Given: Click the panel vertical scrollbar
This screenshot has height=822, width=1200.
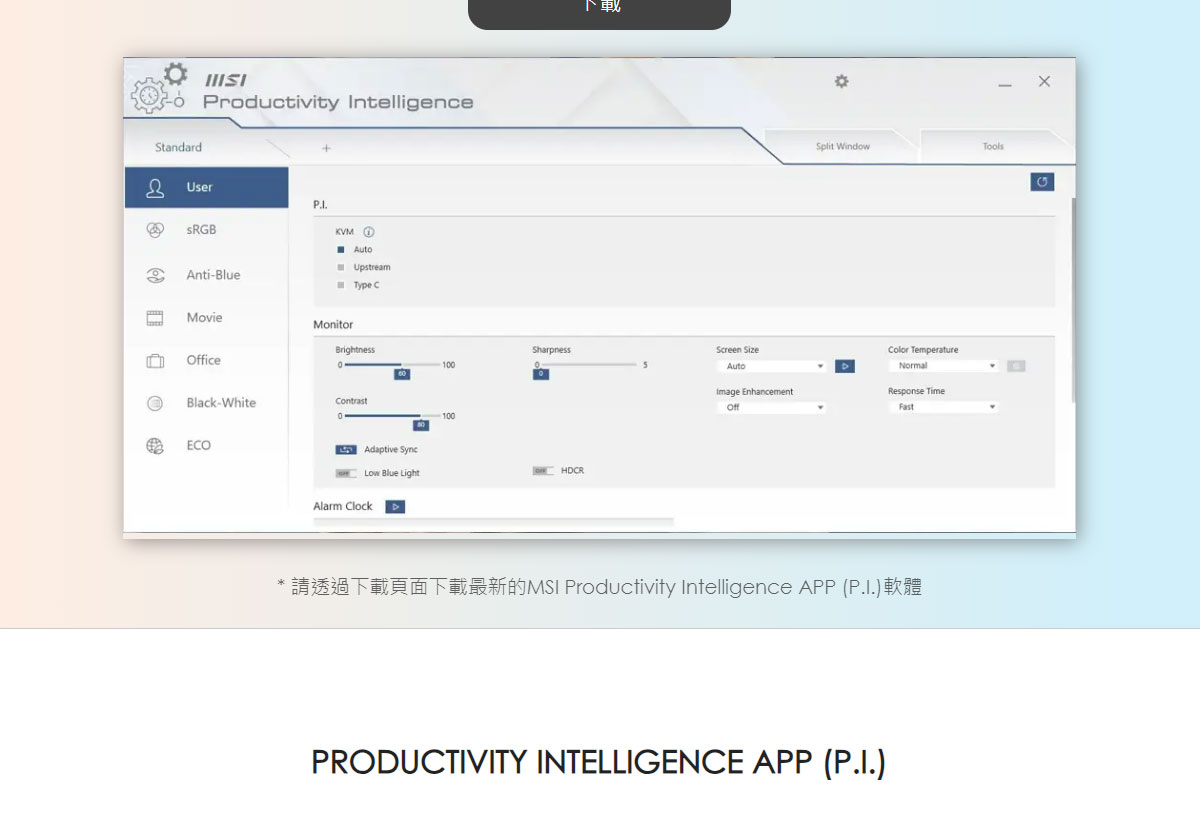Looking at the screenshot, I should pos(1073,300).
